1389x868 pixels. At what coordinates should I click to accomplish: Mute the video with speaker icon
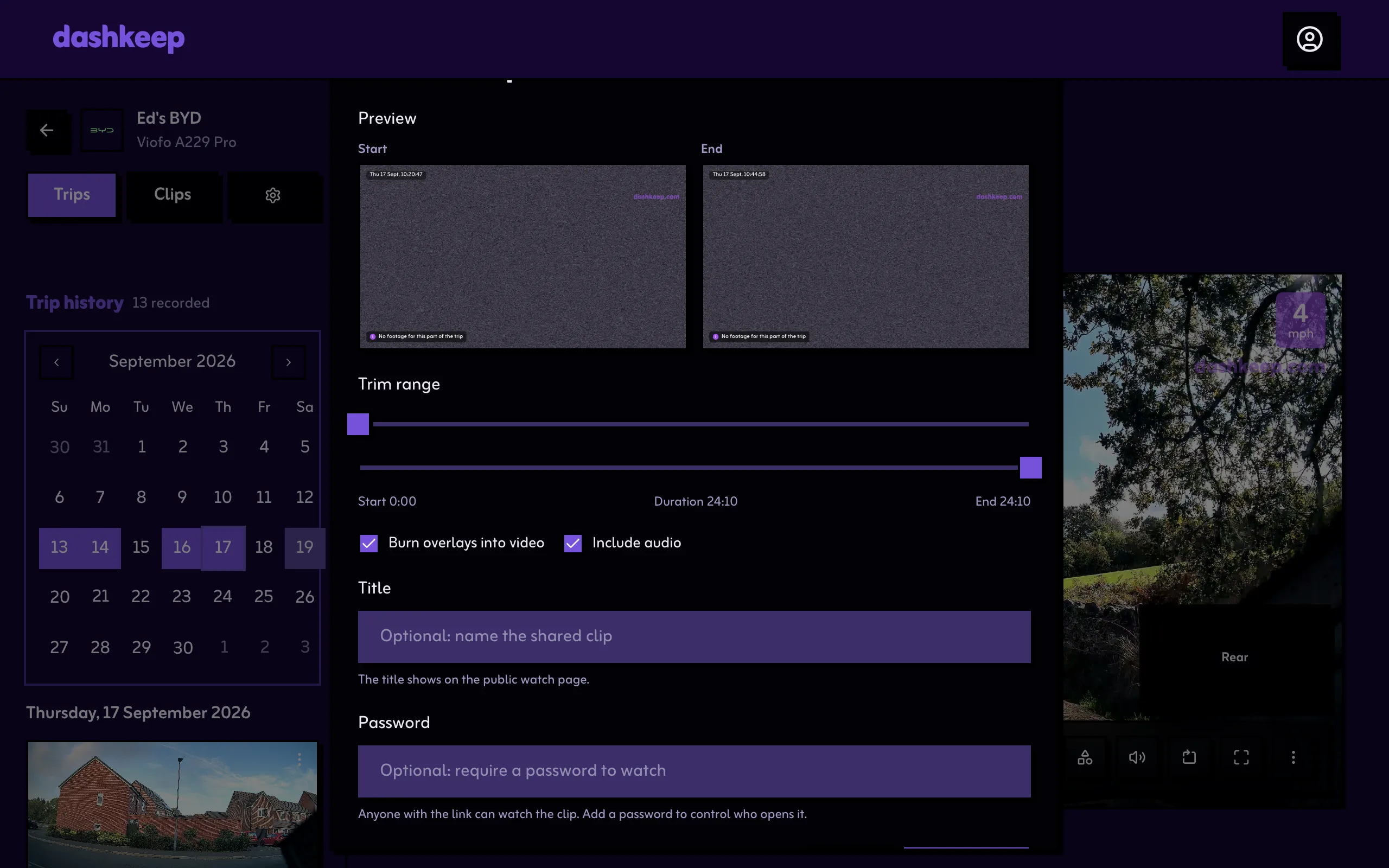tap(1137, 757)
